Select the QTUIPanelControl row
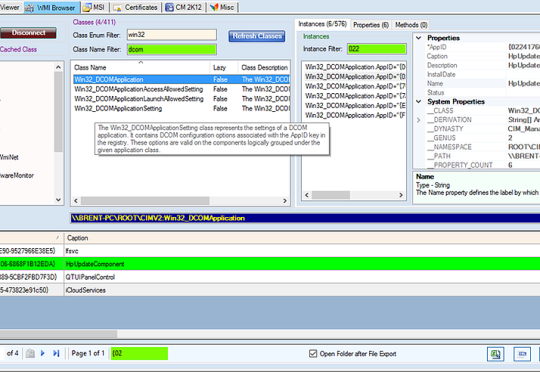 click(x=270, y=277)
